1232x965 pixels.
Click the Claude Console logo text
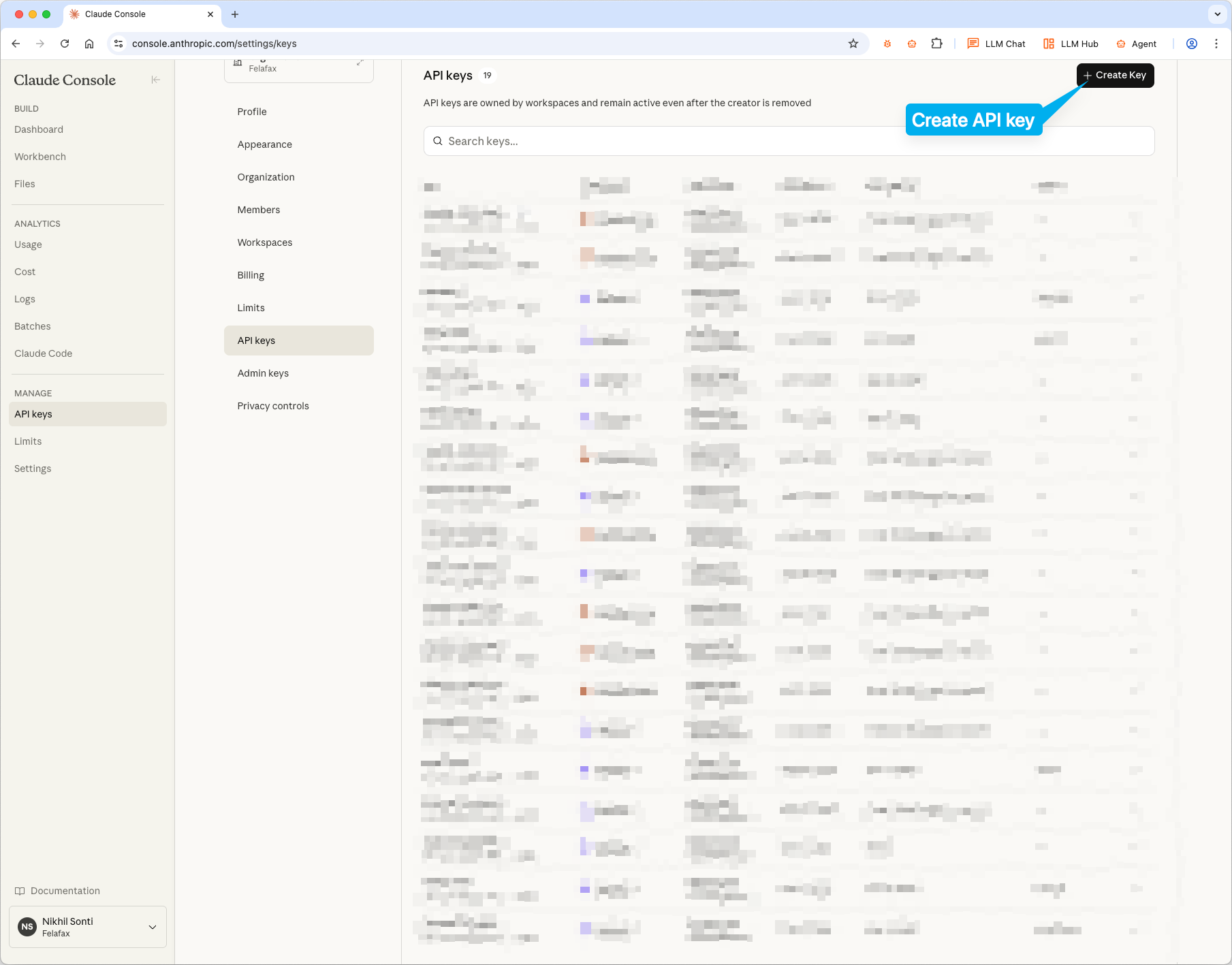point(65,80)
